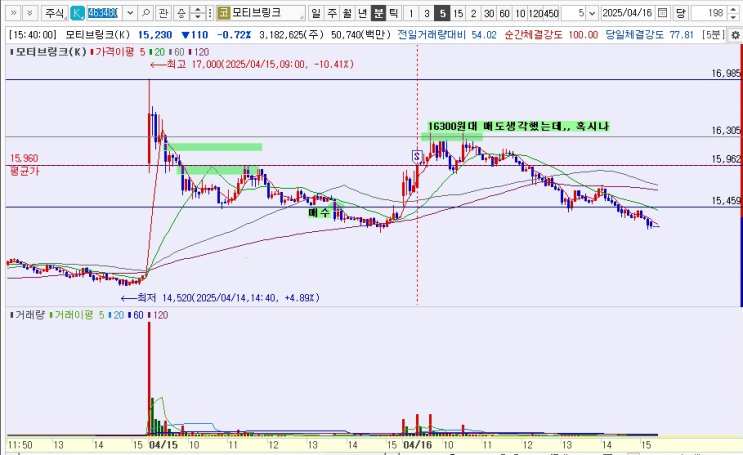
Task: Click the 15,459 price axis label
Action: 726,201
